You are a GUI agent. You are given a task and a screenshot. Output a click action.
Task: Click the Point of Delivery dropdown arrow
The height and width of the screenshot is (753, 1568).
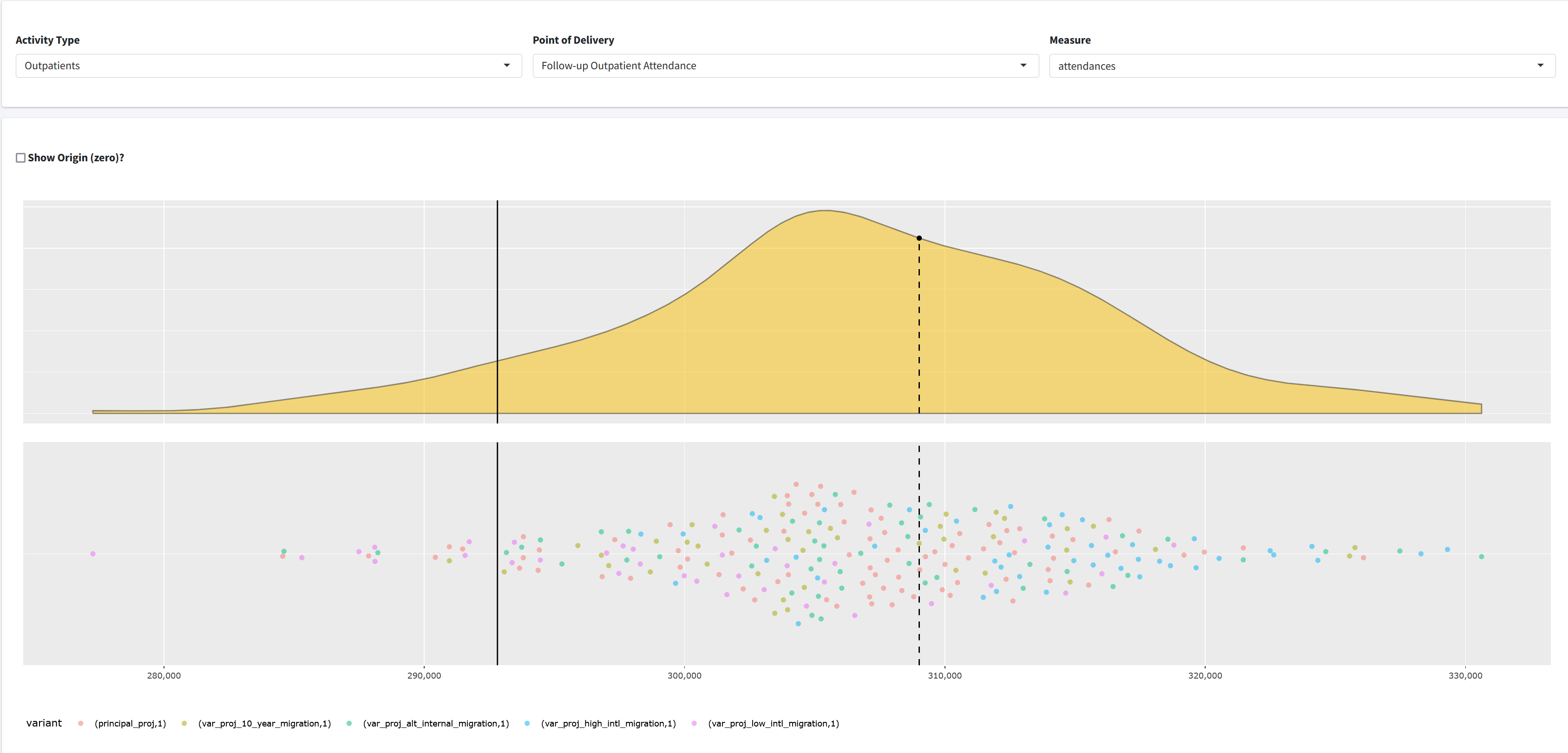pos(1023,66)
